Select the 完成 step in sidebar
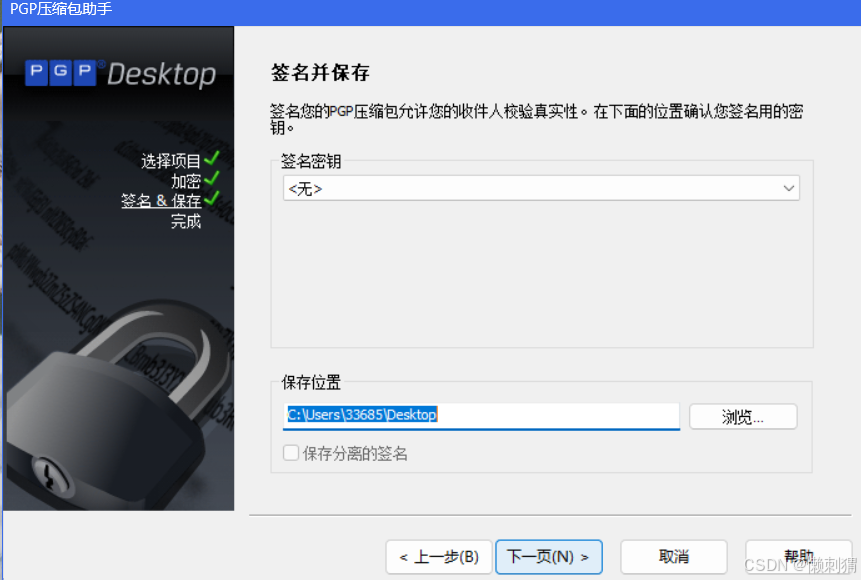 tap(186, 221)
